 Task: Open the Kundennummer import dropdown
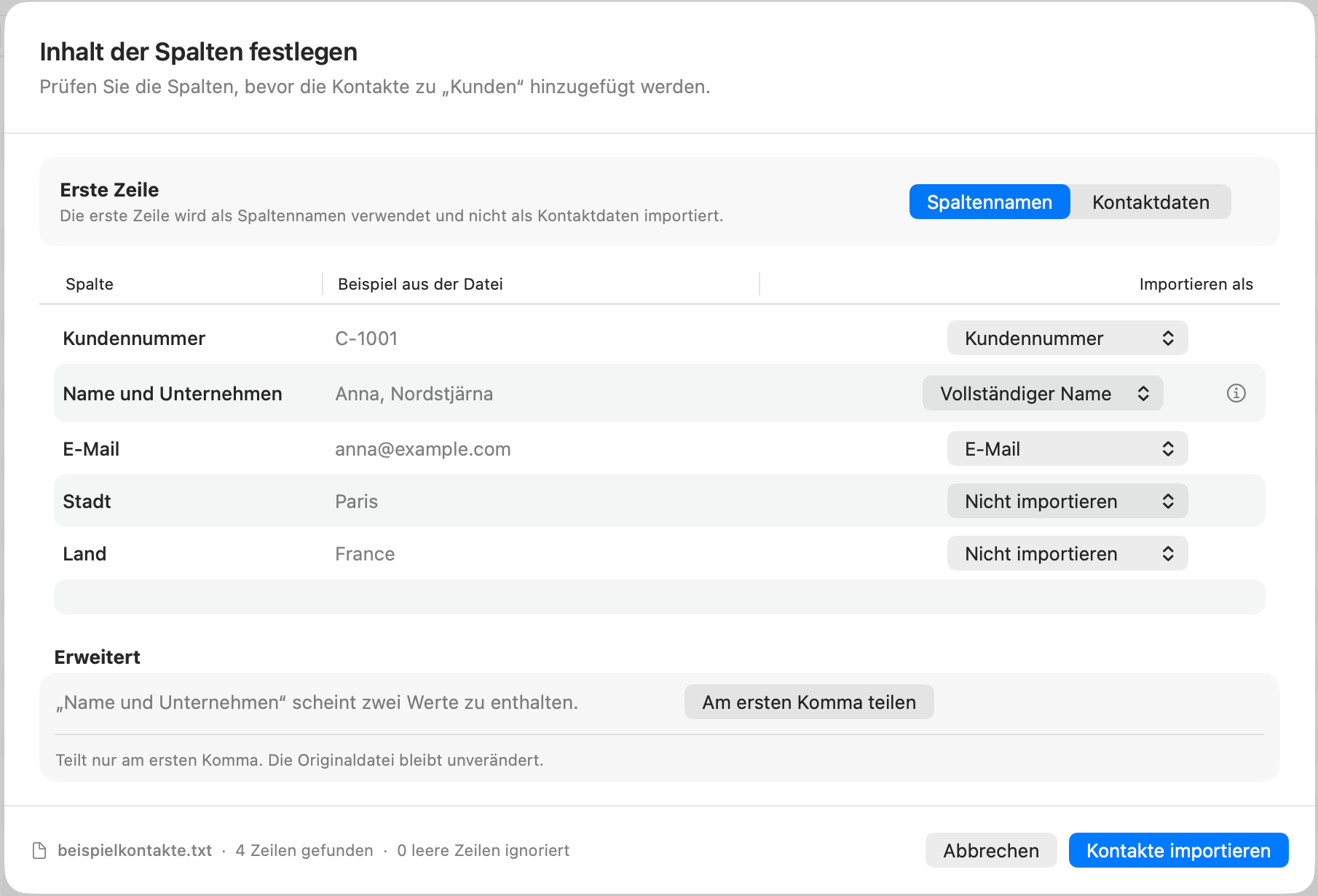(1068, 338)
